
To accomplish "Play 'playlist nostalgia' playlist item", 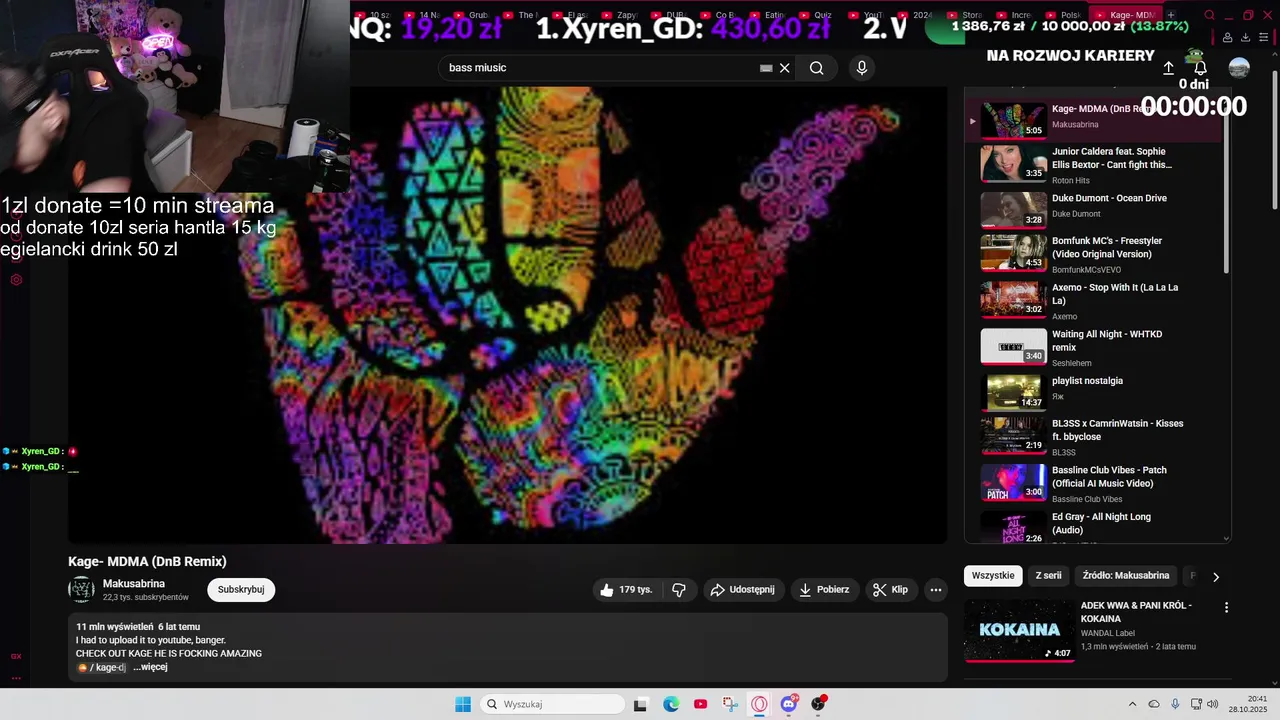I will [x=1094, y=392].
